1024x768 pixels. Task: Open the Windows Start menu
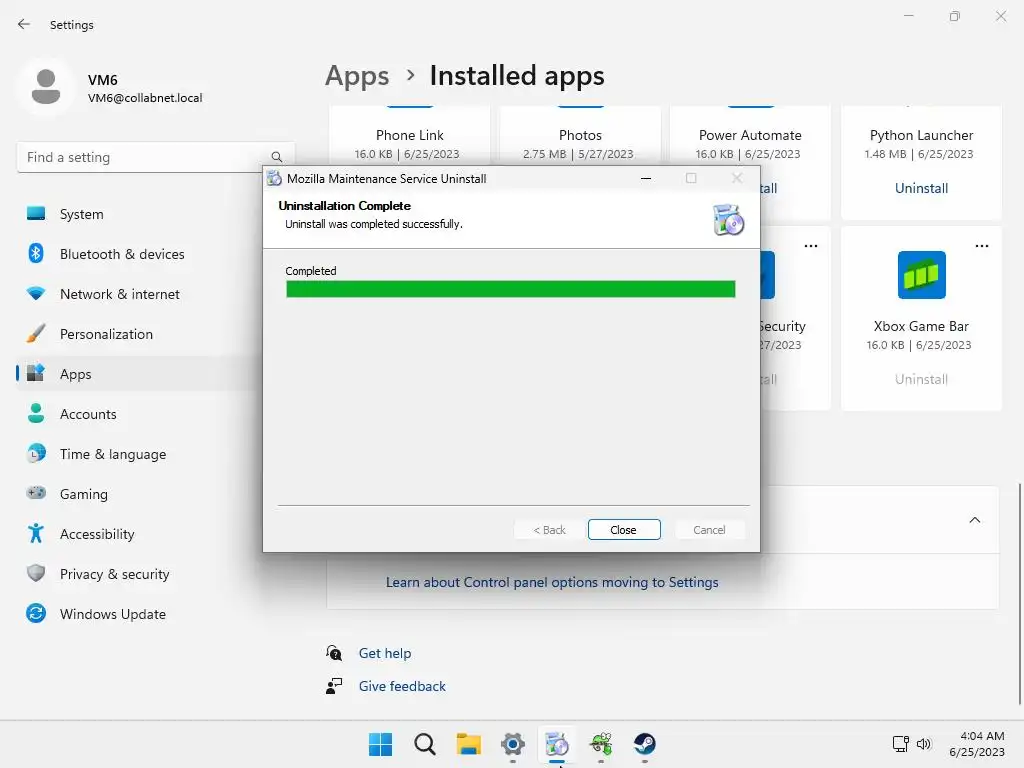(381, 744)
